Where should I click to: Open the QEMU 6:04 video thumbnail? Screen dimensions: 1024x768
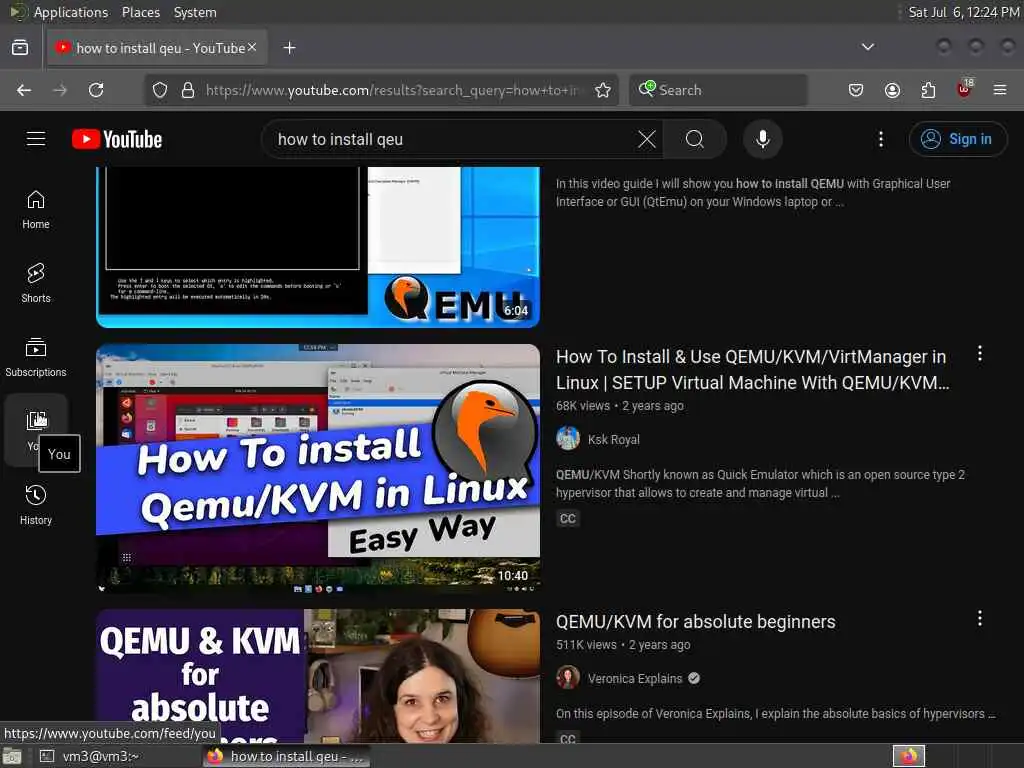point(318,247)
